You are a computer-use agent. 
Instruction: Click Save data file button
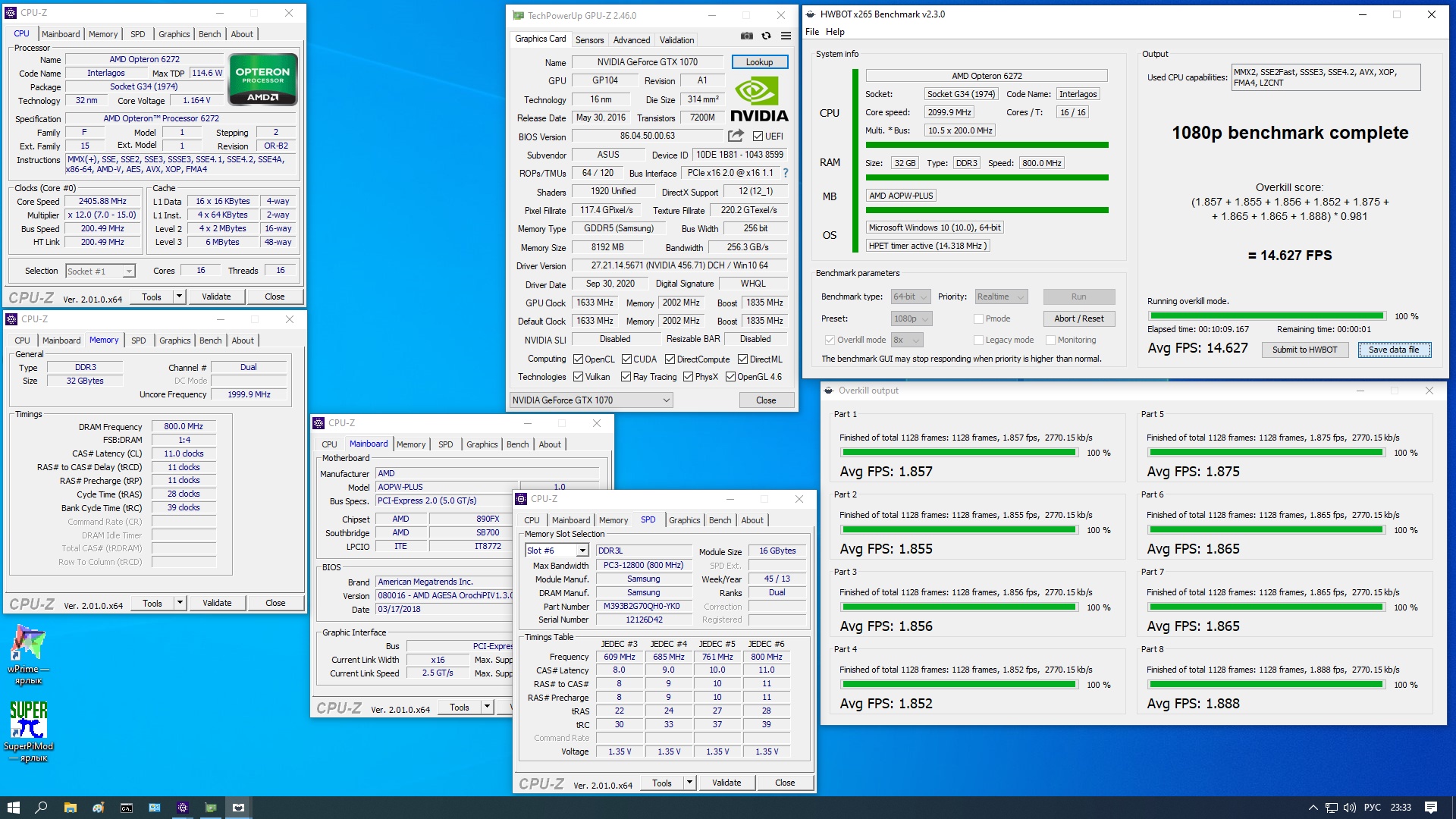pyautogui.click(x=1394, y=350)
